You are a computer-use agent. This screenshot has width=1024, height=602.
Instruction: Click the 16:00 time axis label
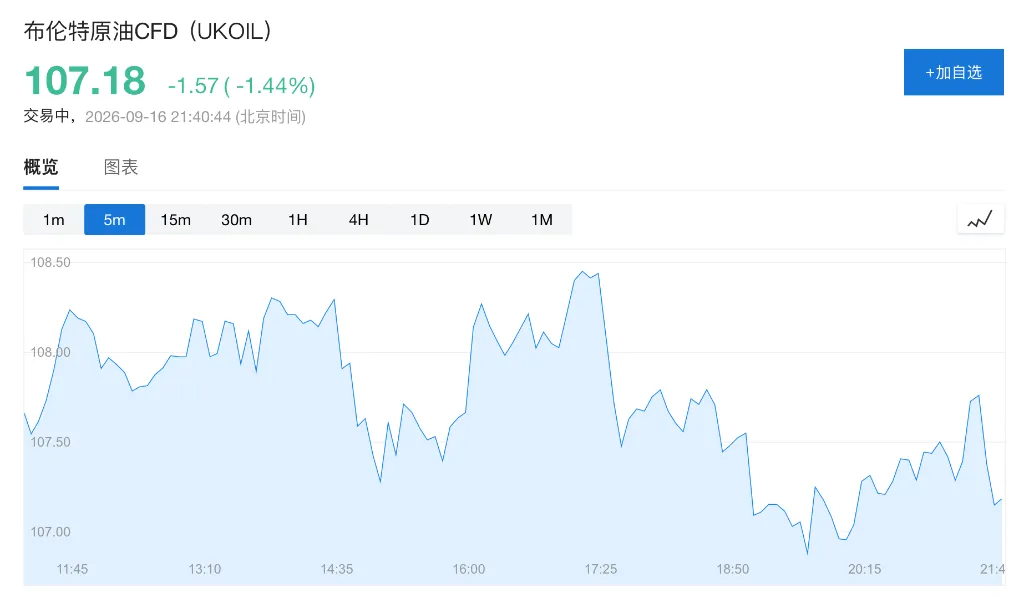tap(469, 569)
